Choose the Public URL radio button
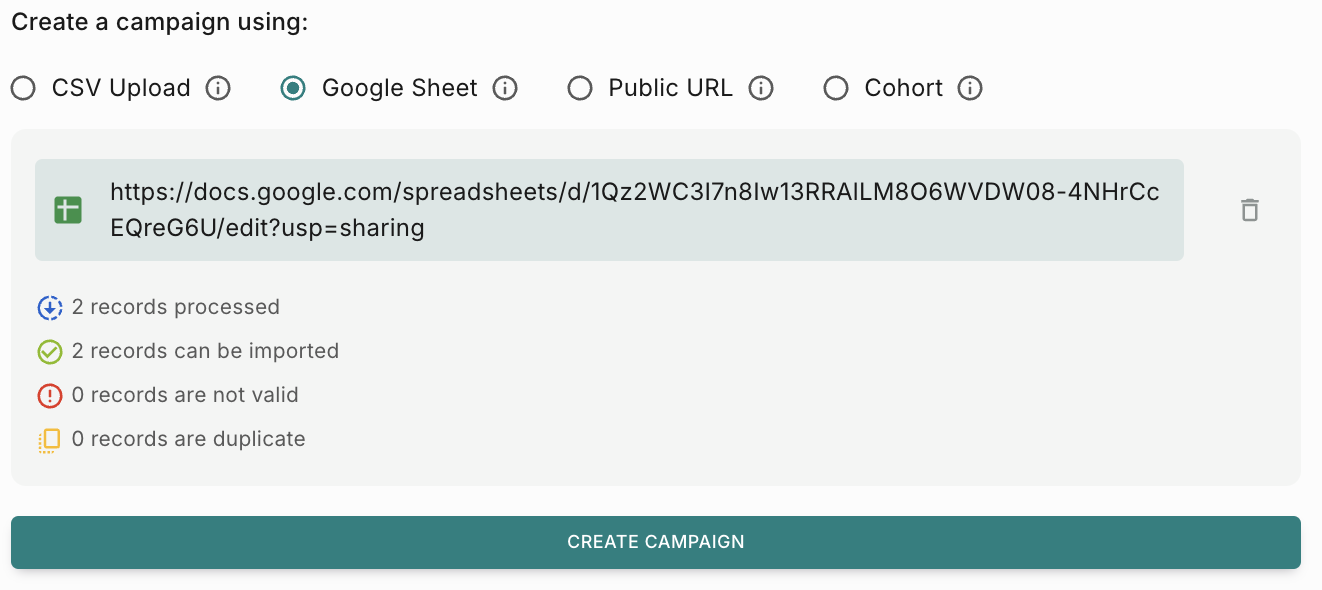The height and width of the screenshot is (590, 1322). [580, 89]
